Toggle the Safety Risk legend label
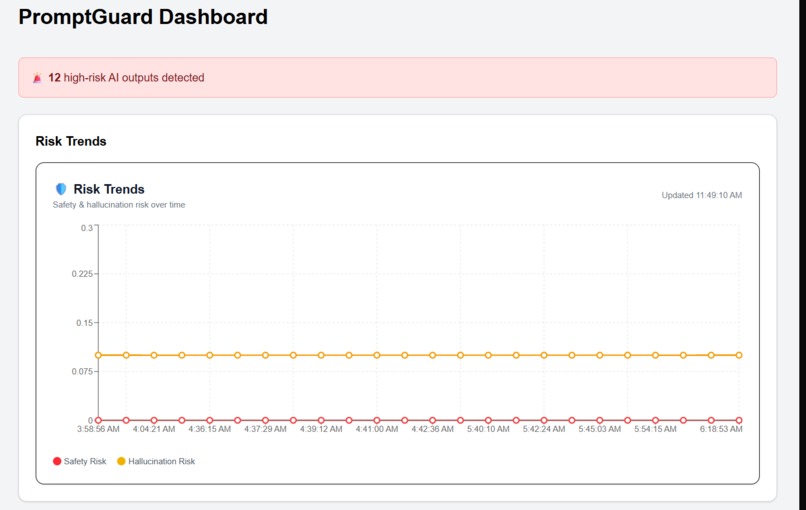The image size is (806, 510). (x=85, y=461)
